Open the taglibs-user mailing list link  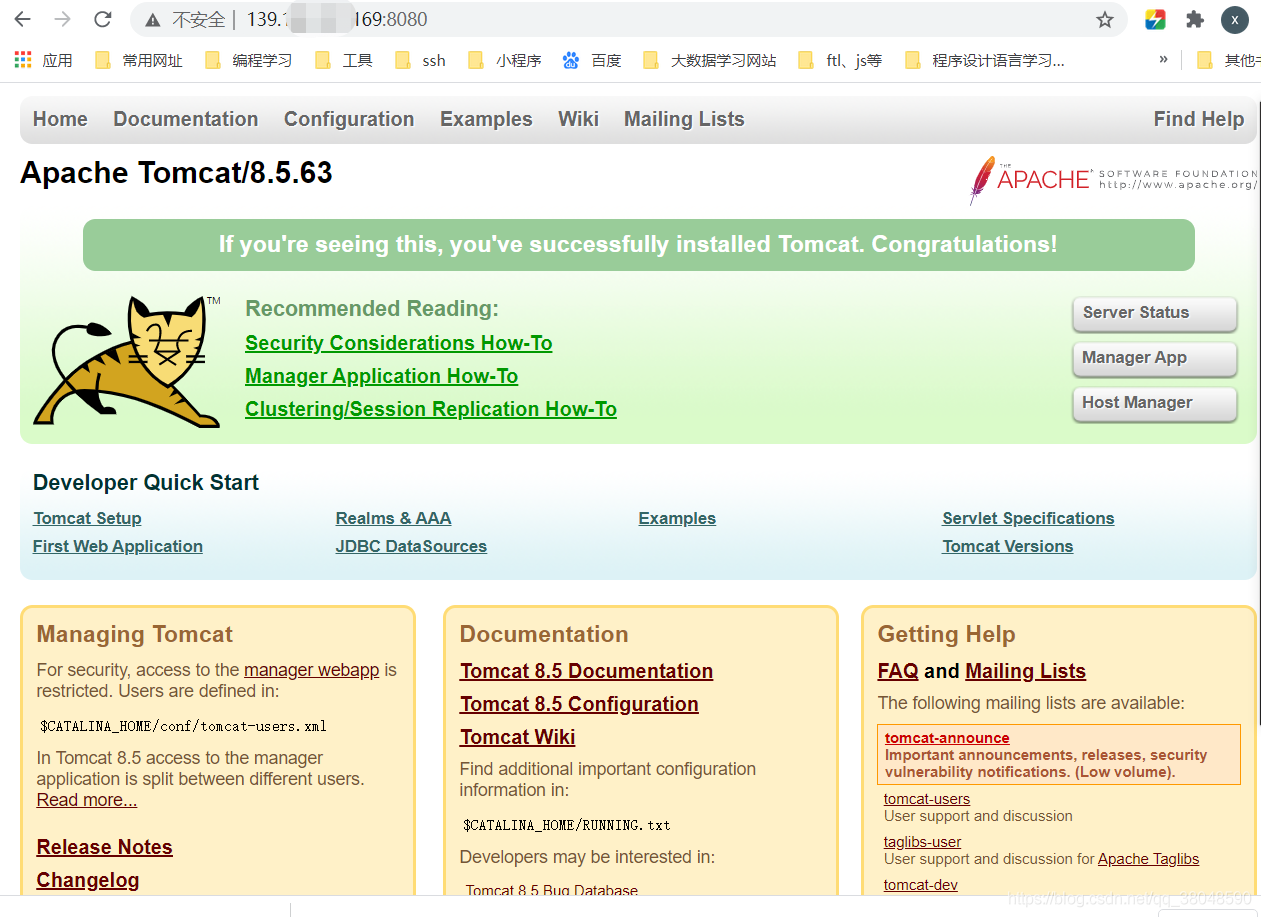pos(923,842)
